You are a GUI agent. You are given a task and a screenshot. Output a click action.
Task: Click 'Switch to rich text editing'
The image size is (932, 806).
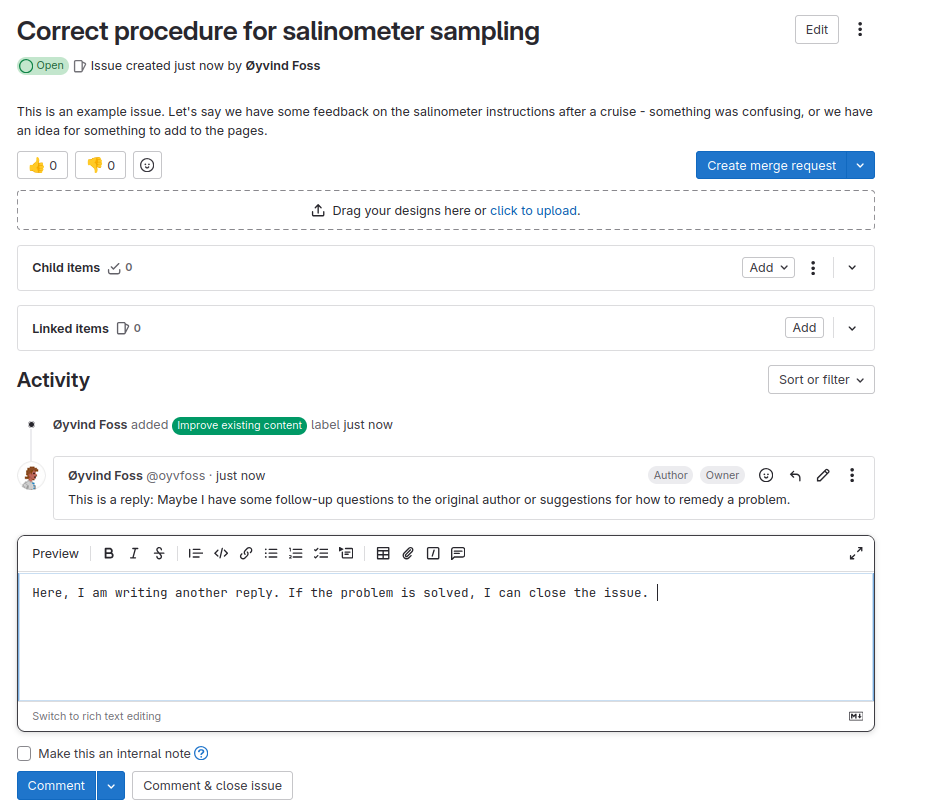coord(96,716)
